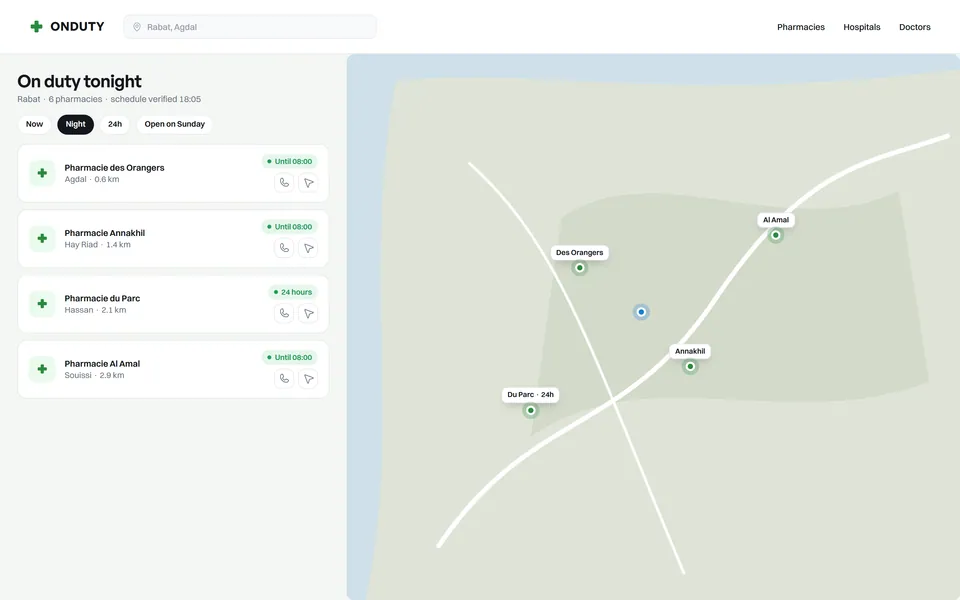Open the Pharmacies nav item
The width and height of the screenshot is (960, 600).
click(801, 27)
